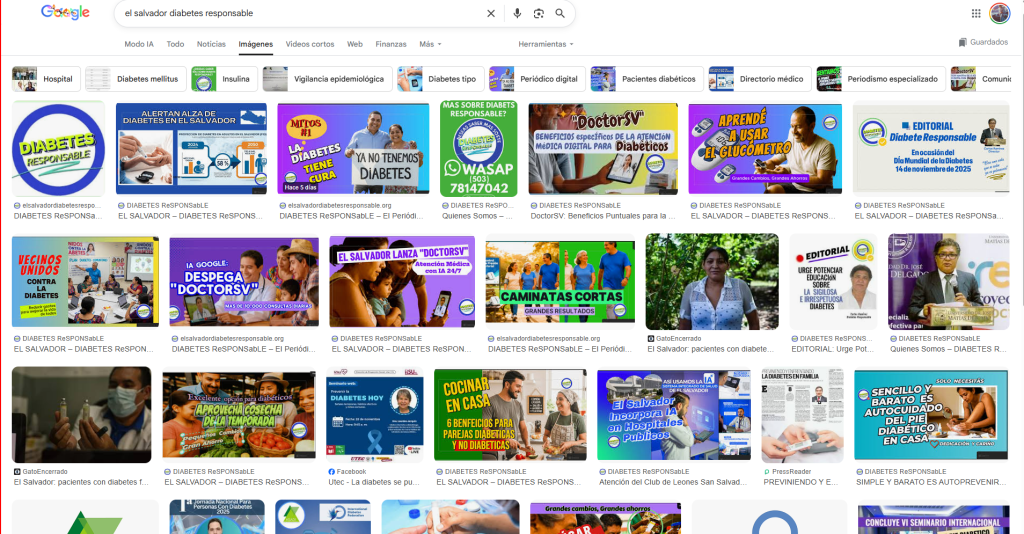
Task: Open the Google account profile avatar
Action: 999,13
